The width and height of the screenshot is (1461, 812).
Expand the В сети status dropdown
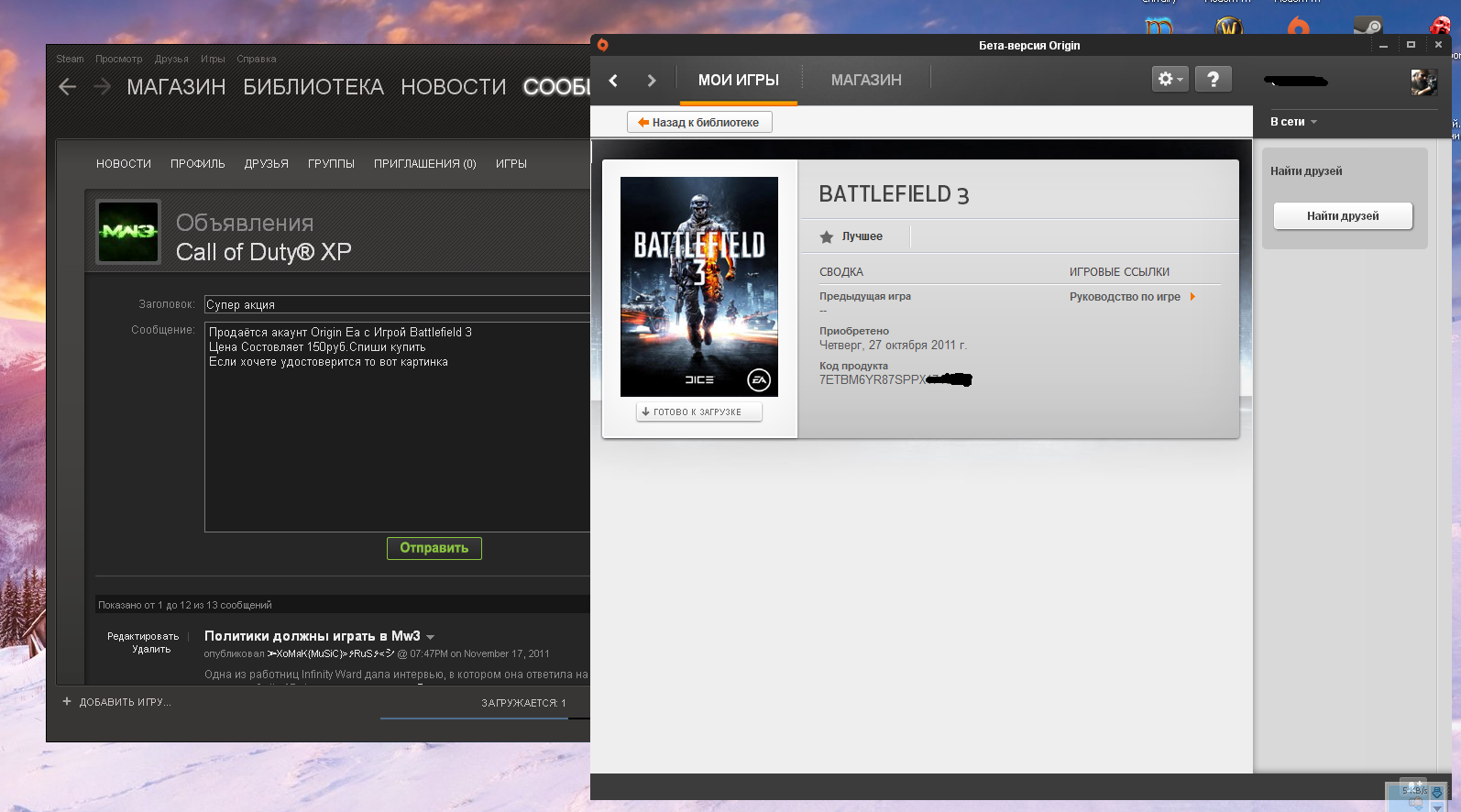1293,122
